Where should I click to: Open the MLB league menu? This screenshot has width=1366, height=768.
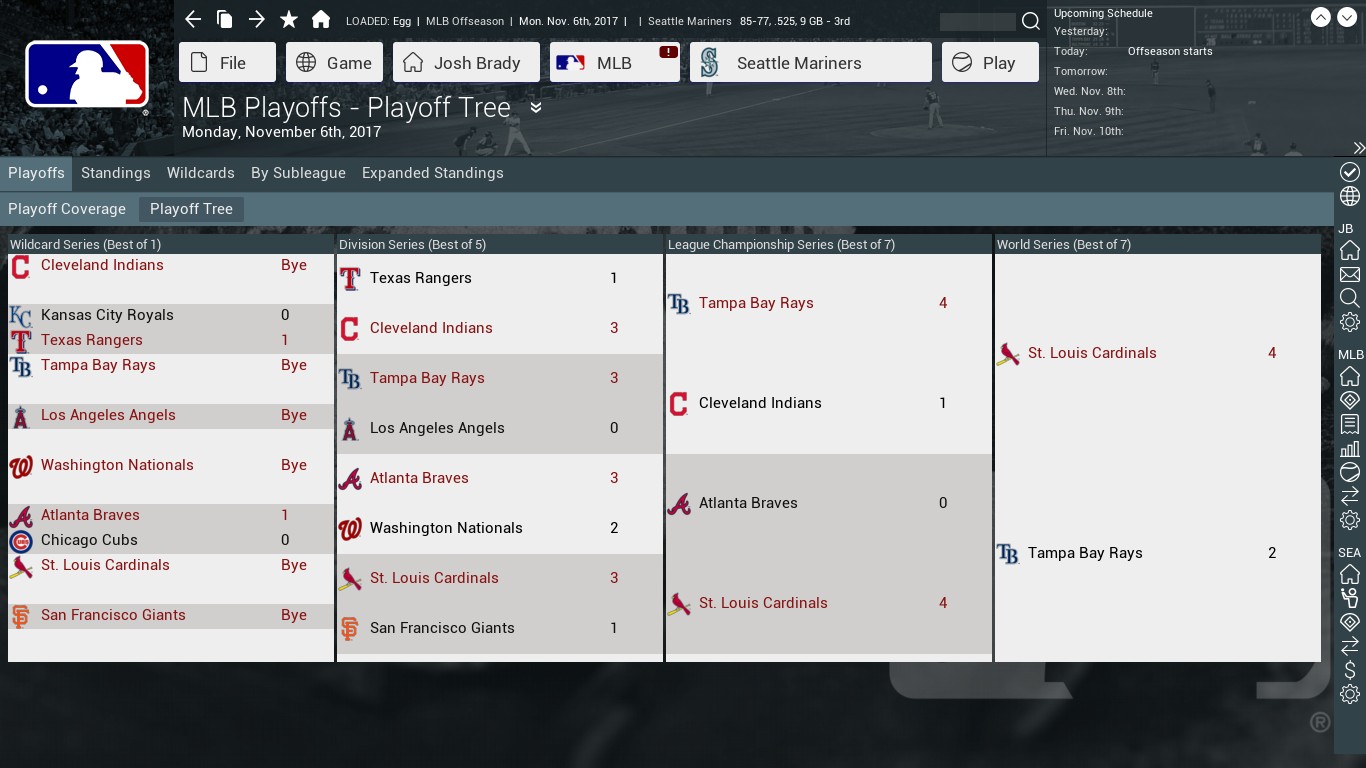pos(614,62)
